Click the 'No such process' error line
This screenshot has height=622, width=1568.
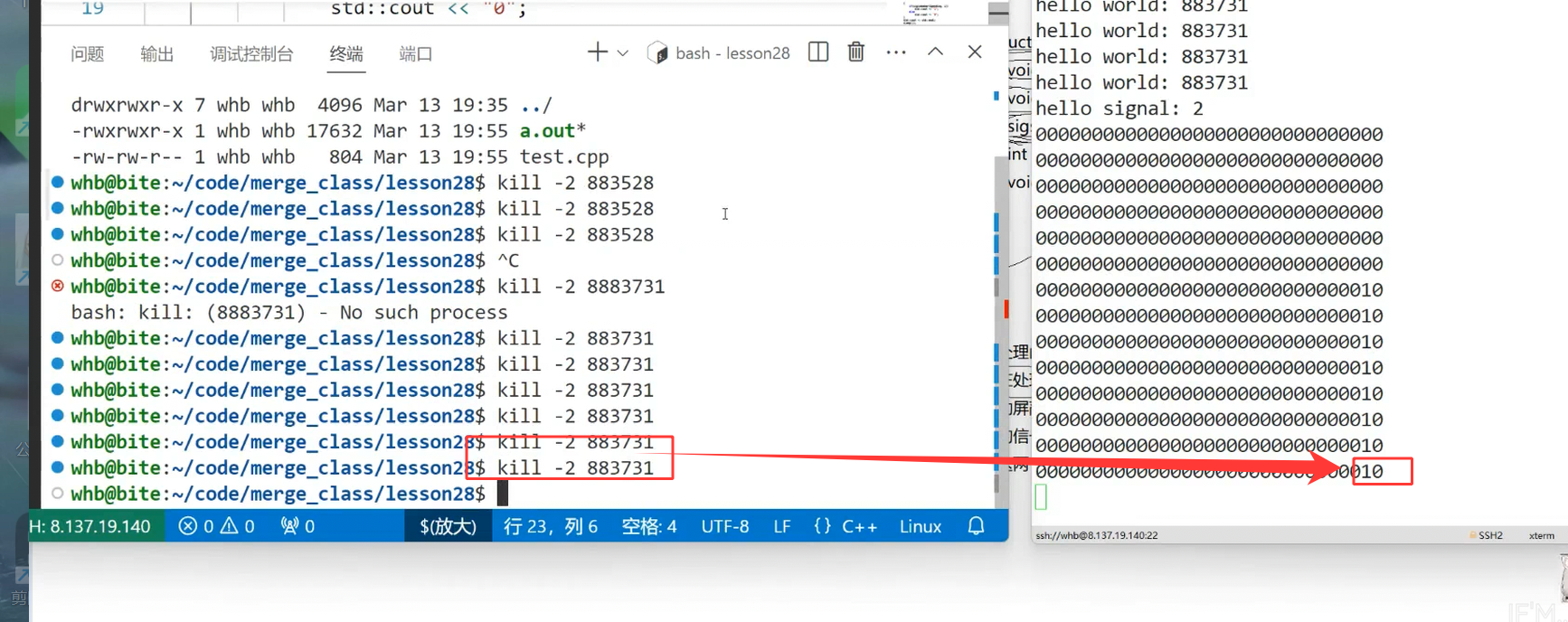[289, 313]
